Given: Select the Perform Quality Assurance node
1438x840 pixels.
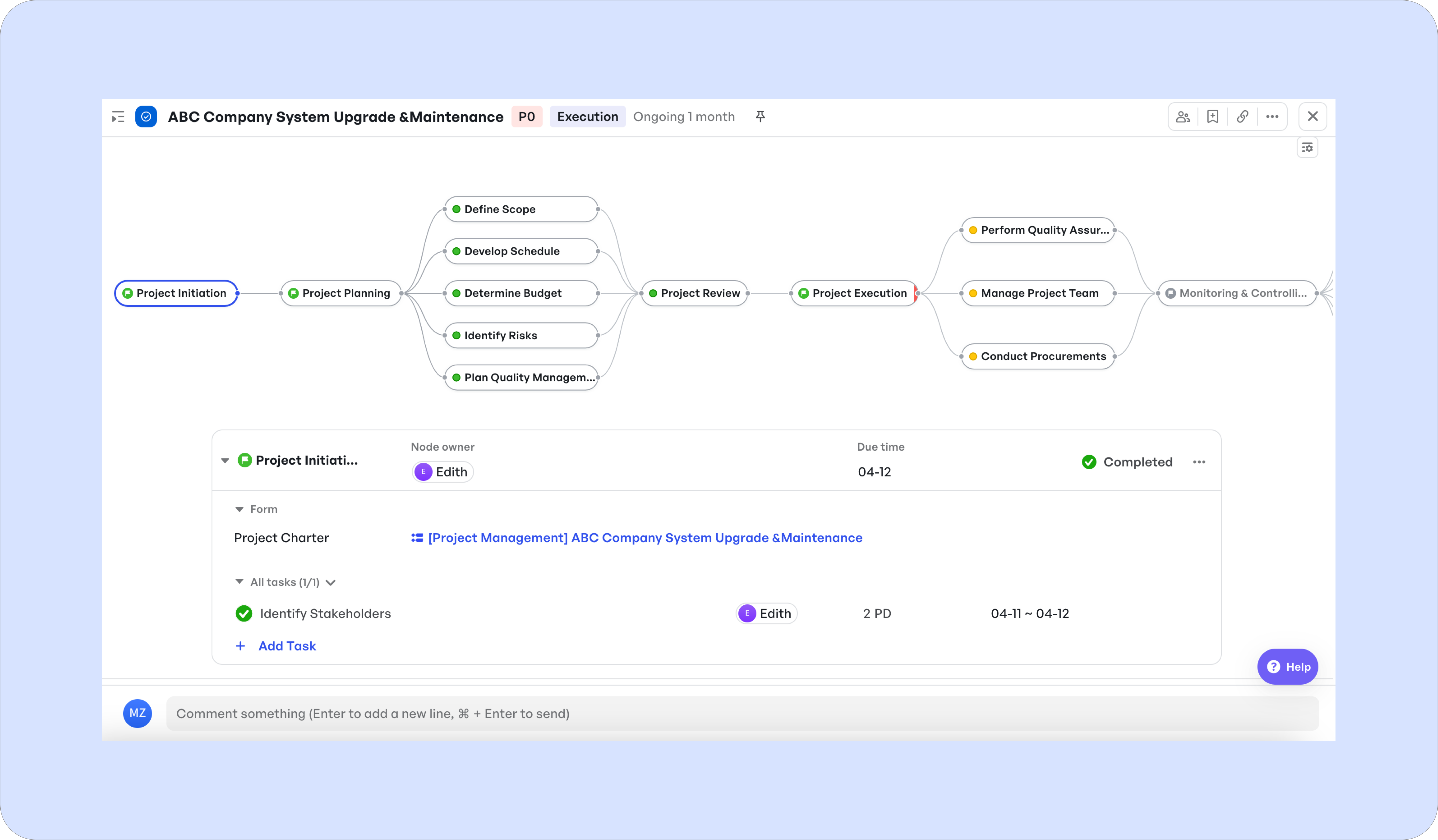Looking at the screenshot, I should click(x=1038, y=230).
